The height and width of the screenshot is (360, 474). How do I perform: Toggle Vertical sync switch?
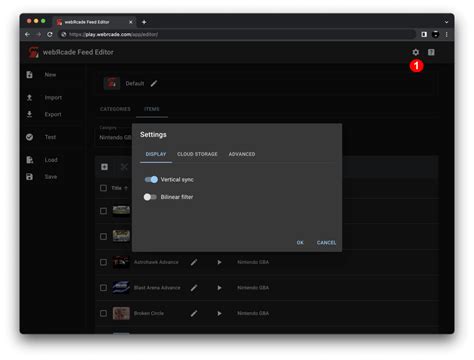tap(151, 179)
